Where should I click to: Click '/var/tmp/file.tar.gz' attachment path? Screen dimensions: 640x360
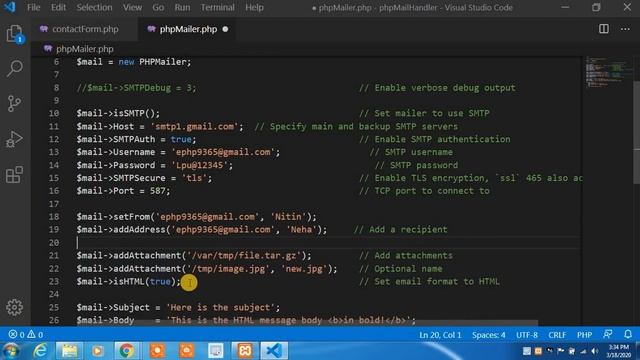(x=244, y=256)
